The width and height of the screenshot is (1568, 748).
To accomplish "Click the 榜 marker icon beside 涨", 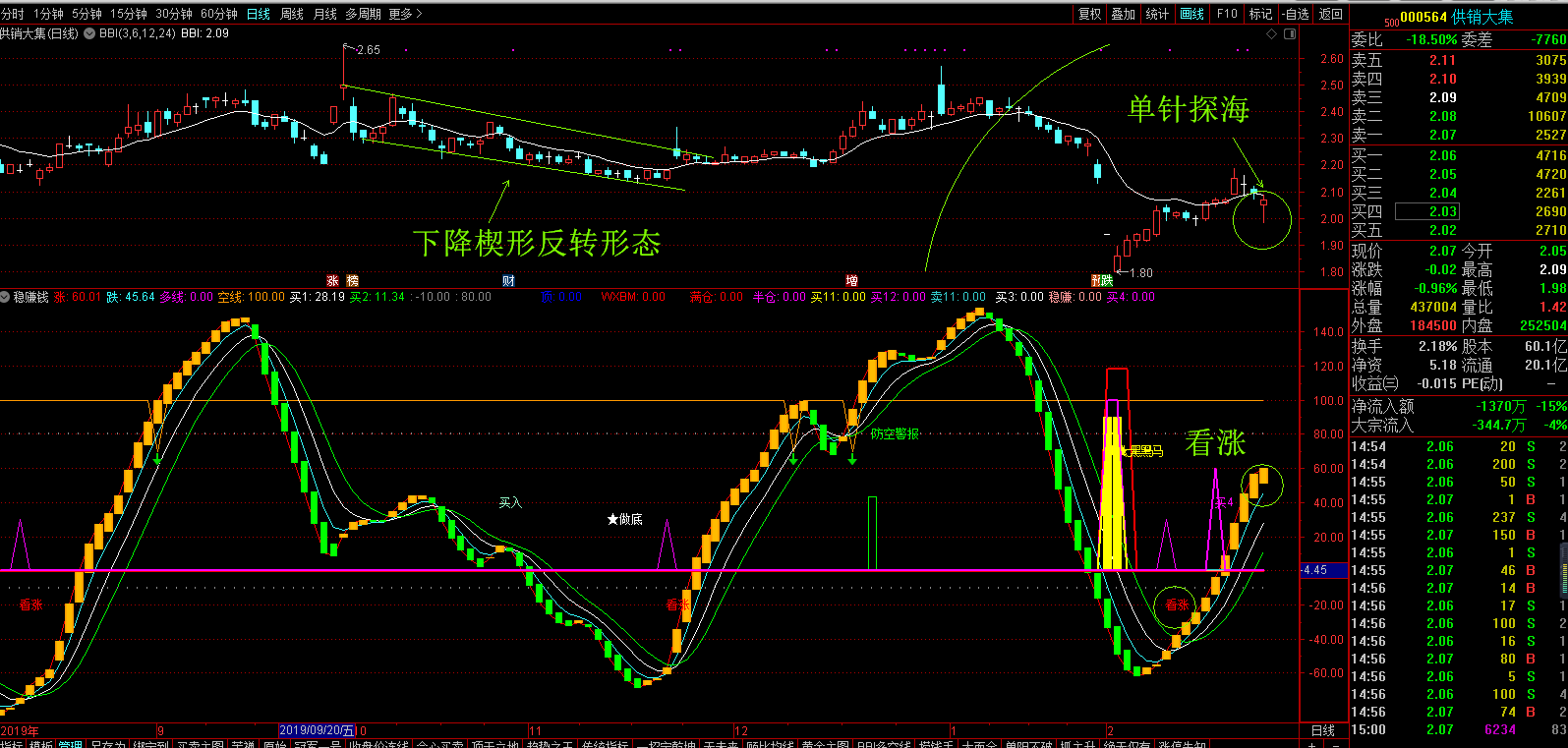I will 352,280.
